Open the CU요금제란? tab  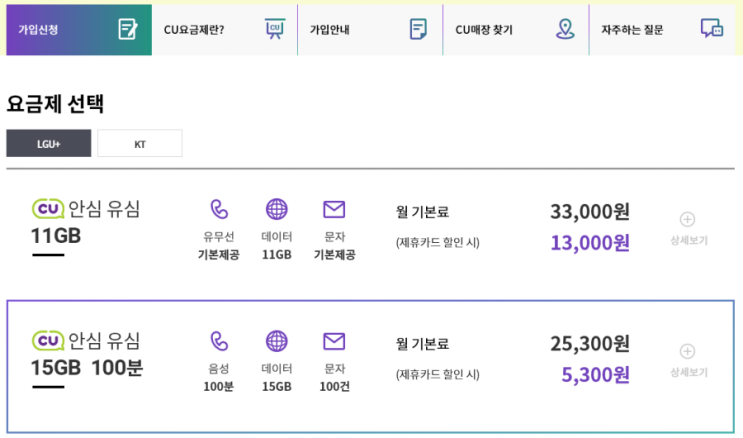(x=225, y=30)
